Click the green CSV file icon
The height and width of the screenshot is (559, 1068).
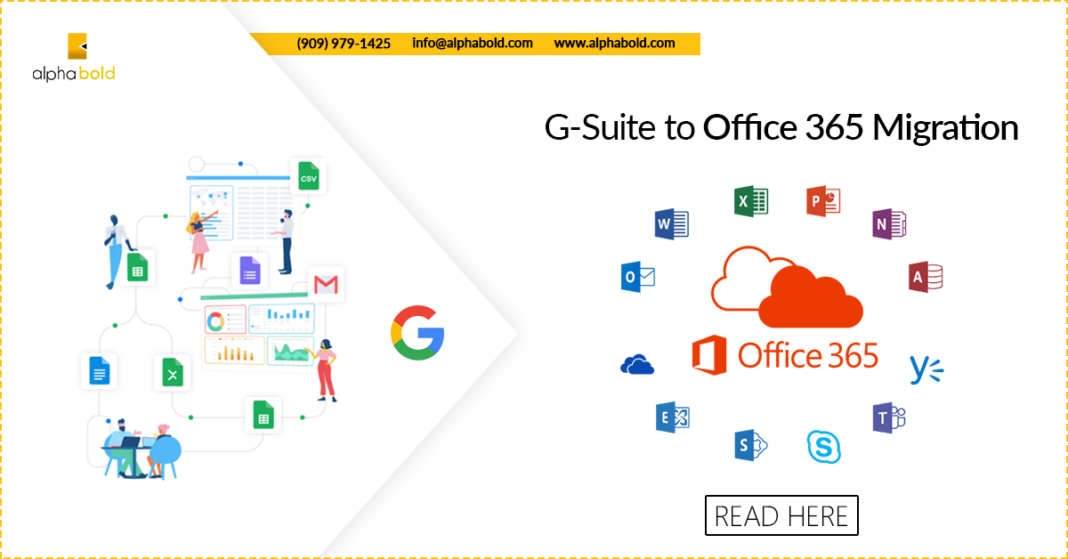coord(308,178)
